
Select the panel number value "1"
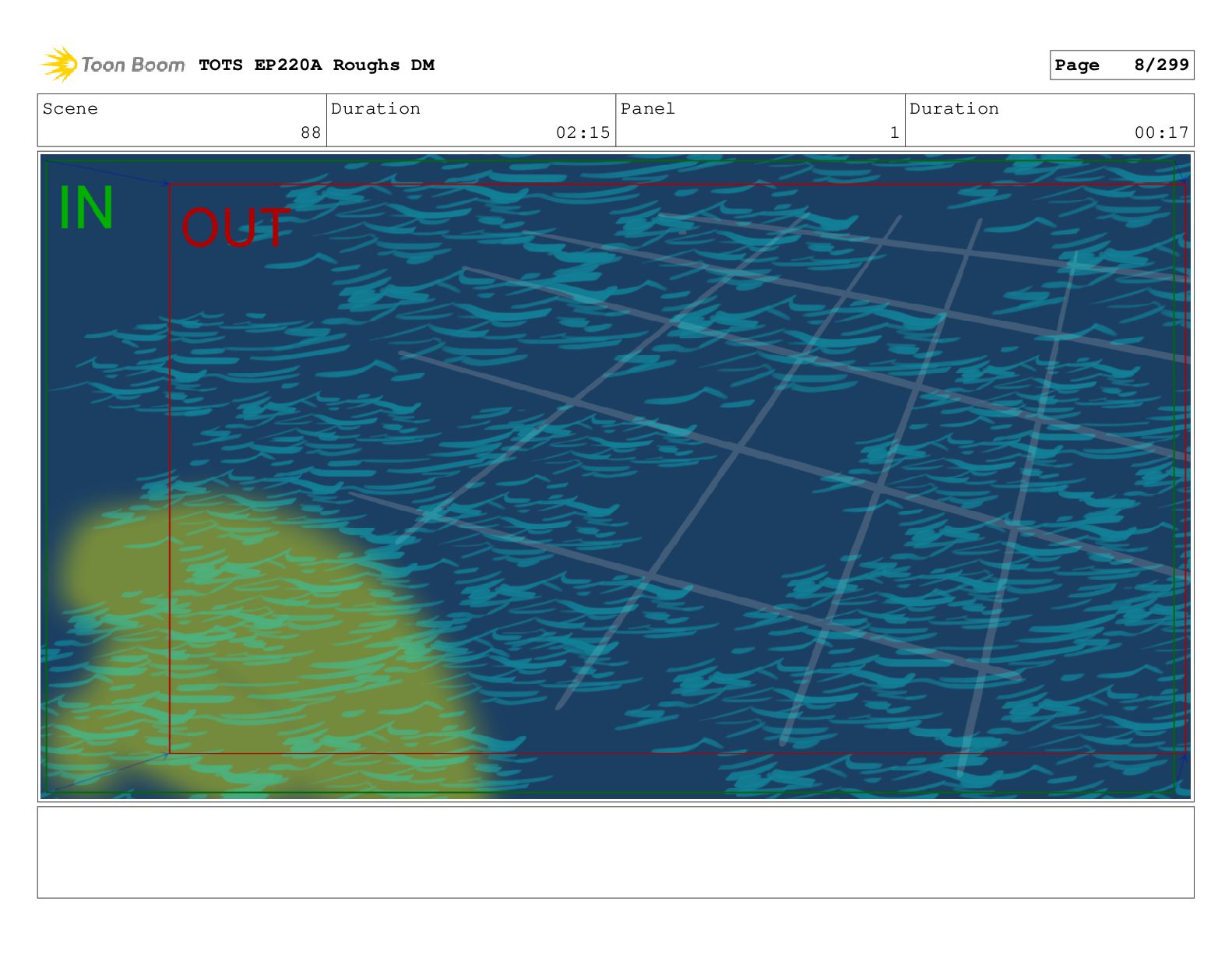pos(895,132)
